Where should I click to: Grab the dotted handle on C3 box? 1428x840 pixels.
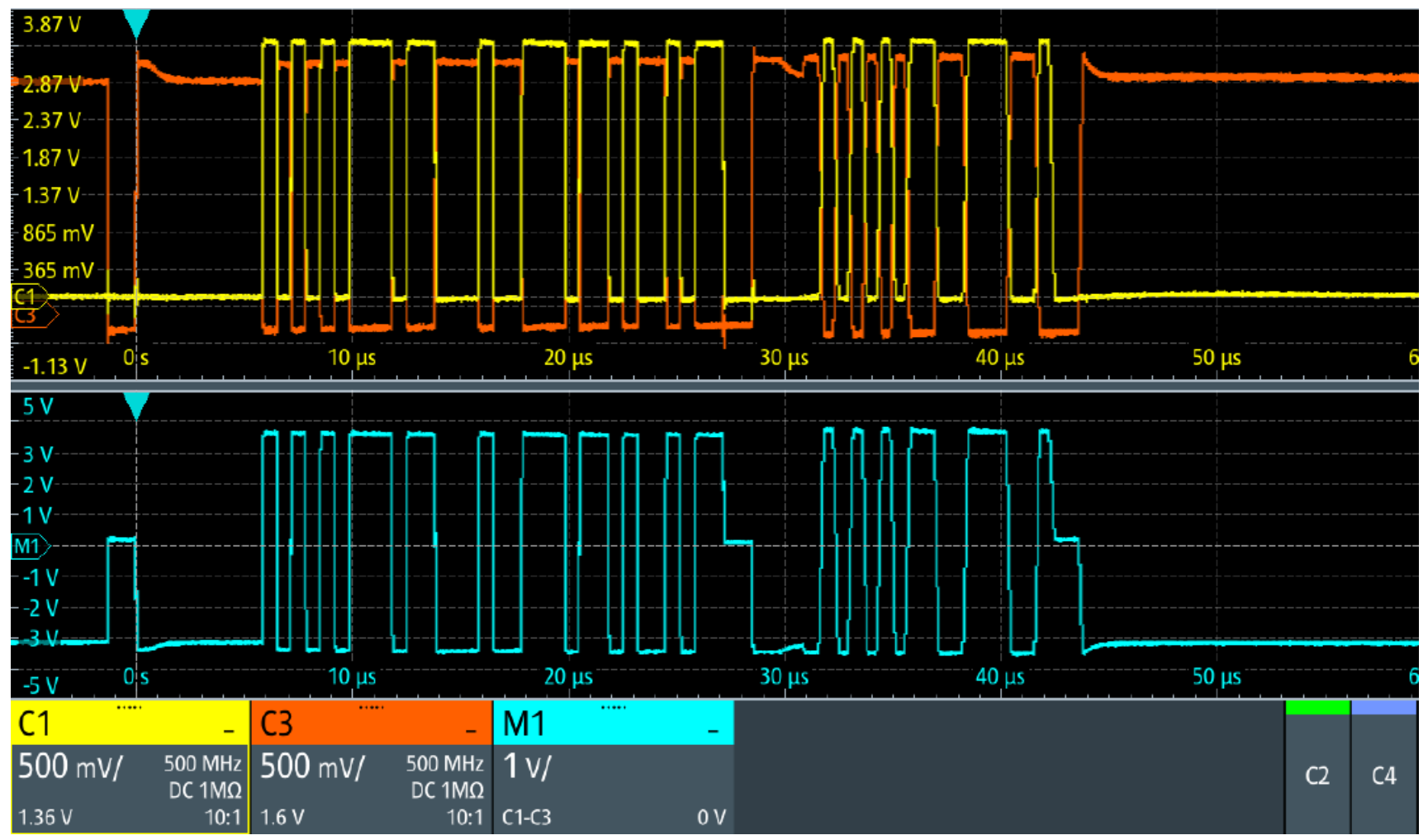[371, 708]
